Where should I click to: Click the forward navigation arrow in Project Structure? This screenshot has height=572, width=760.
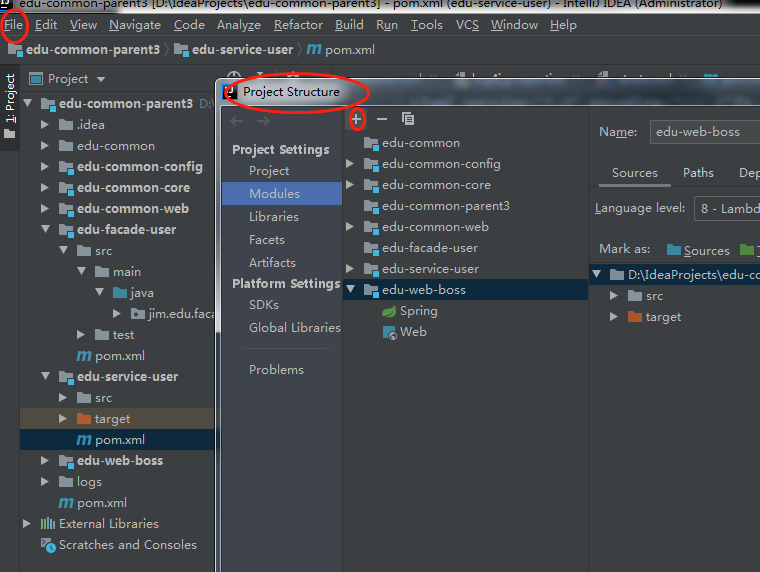point(263,121)
